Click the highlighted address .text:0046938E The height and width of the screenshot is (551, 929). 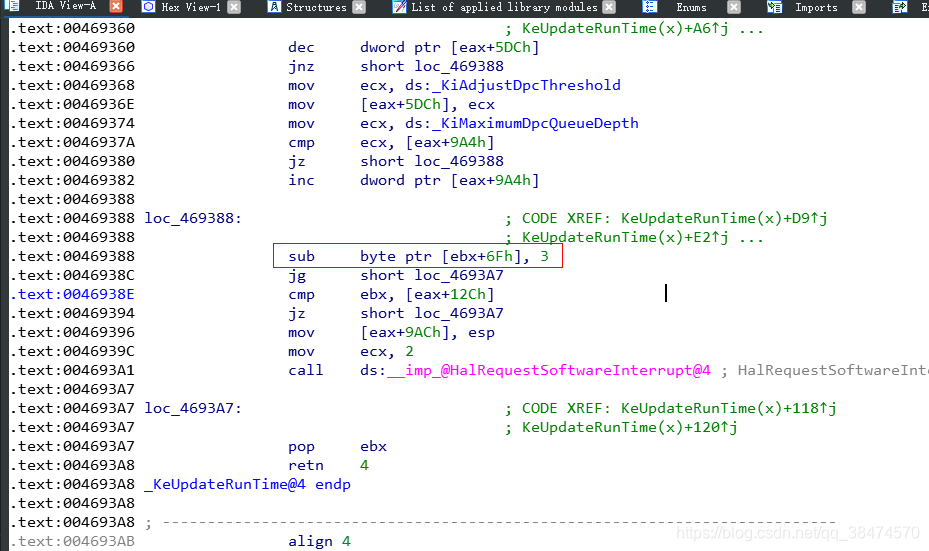pos(72,294)
